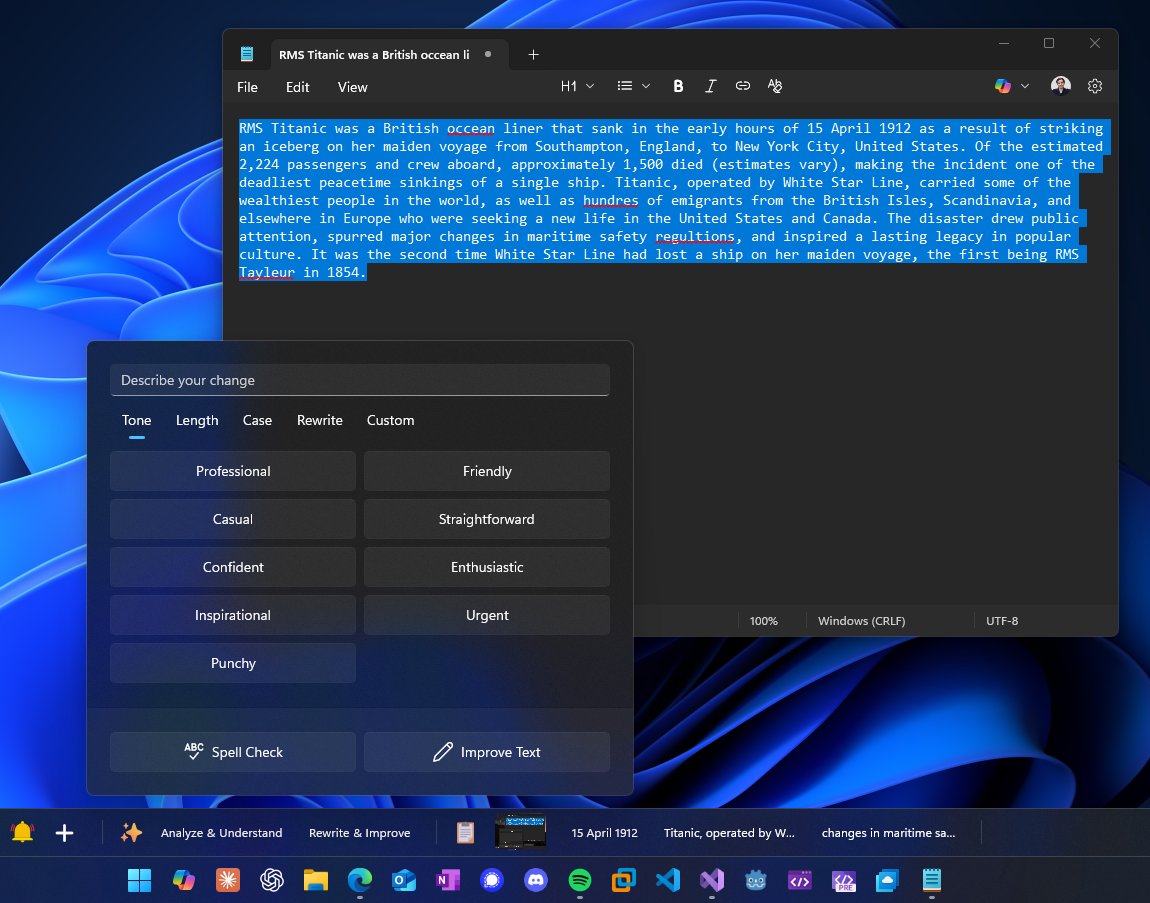Open Spotify from the taskbar
This screenshot has width=1150, height=903.
pyautogui.click(x=580, y=880)
